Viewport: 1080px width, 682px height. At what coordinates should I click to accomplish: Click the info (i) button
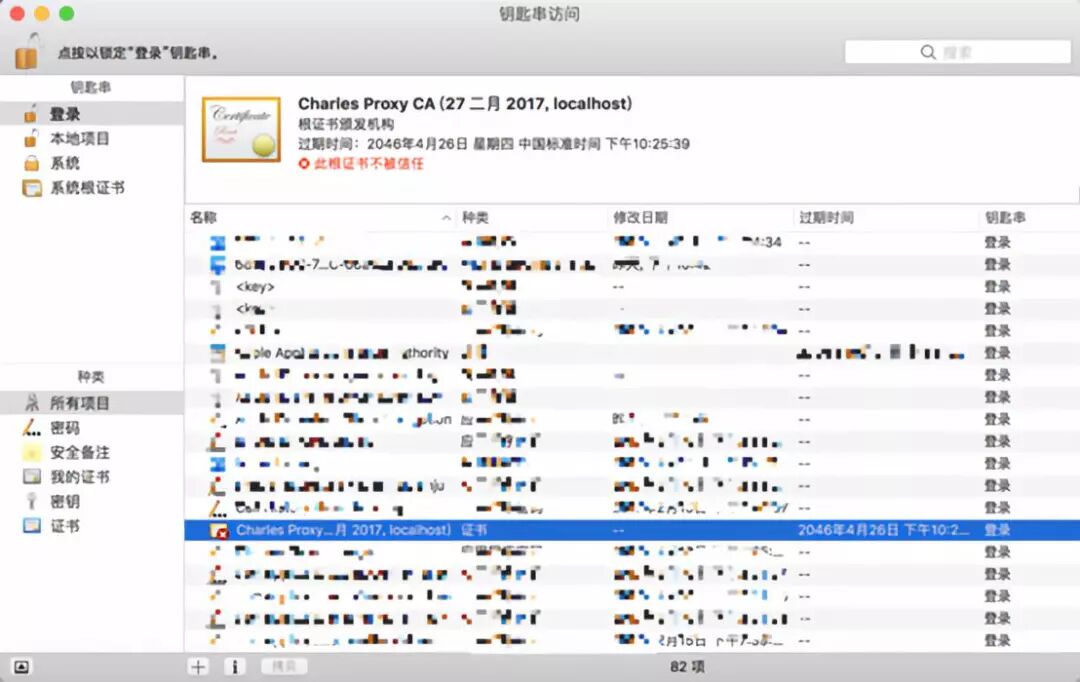point(235,666)
